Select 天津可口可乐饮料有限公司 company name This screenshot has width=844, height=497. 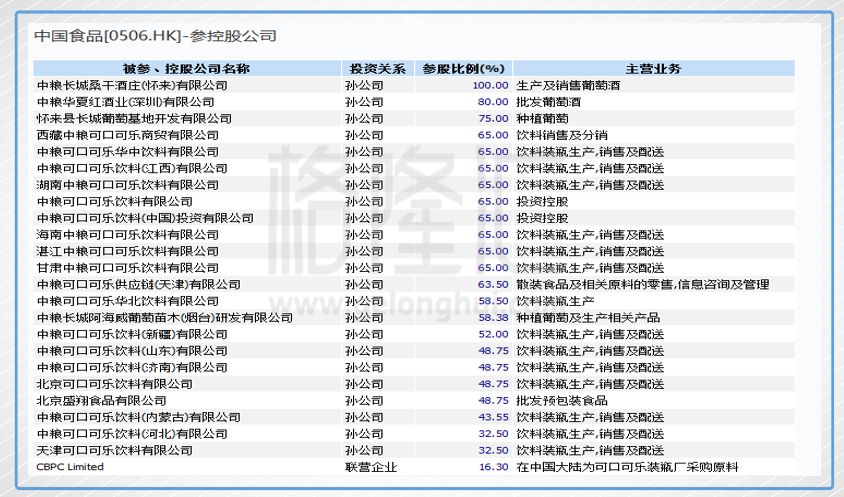[x=115, y=451]
